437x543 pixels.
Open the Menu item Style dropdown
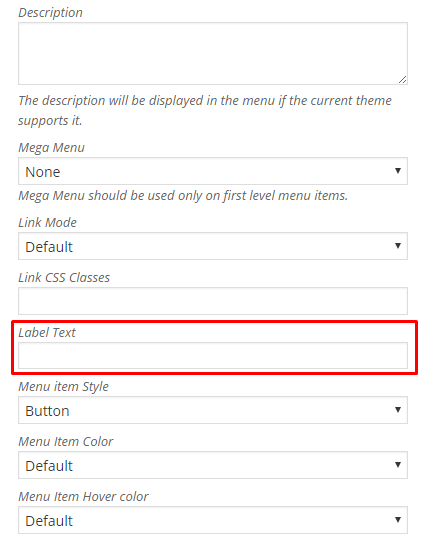coord(213,410)
